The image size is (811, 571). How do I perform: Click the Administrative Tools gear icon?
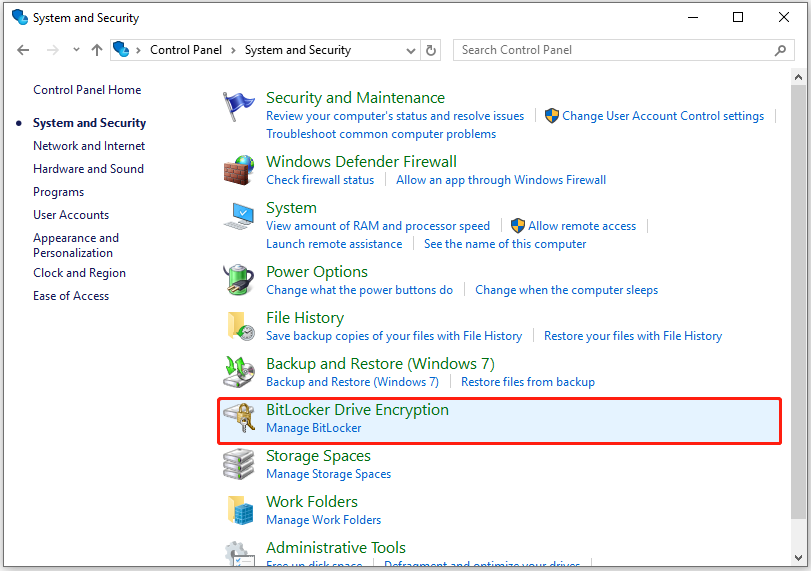(240, 553)
